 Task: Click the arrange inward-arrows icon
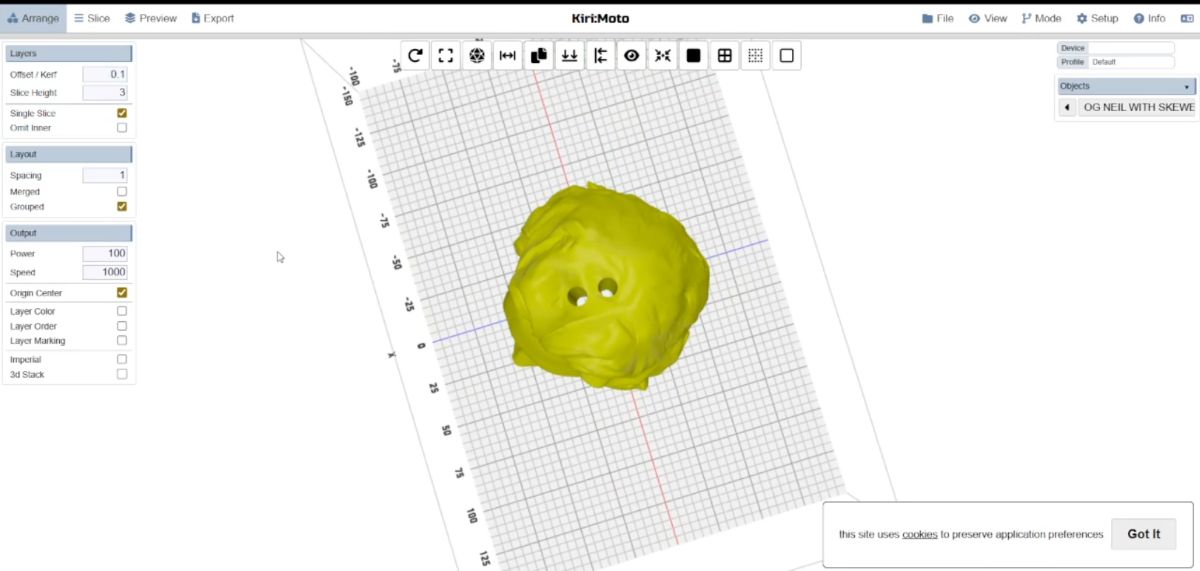(663, 56)
